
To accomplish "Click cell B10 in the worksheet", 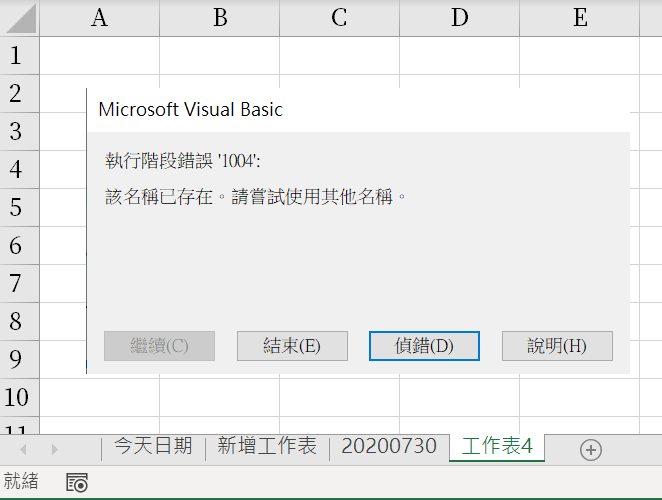I will pyautogui.click(x=220, y=398).
